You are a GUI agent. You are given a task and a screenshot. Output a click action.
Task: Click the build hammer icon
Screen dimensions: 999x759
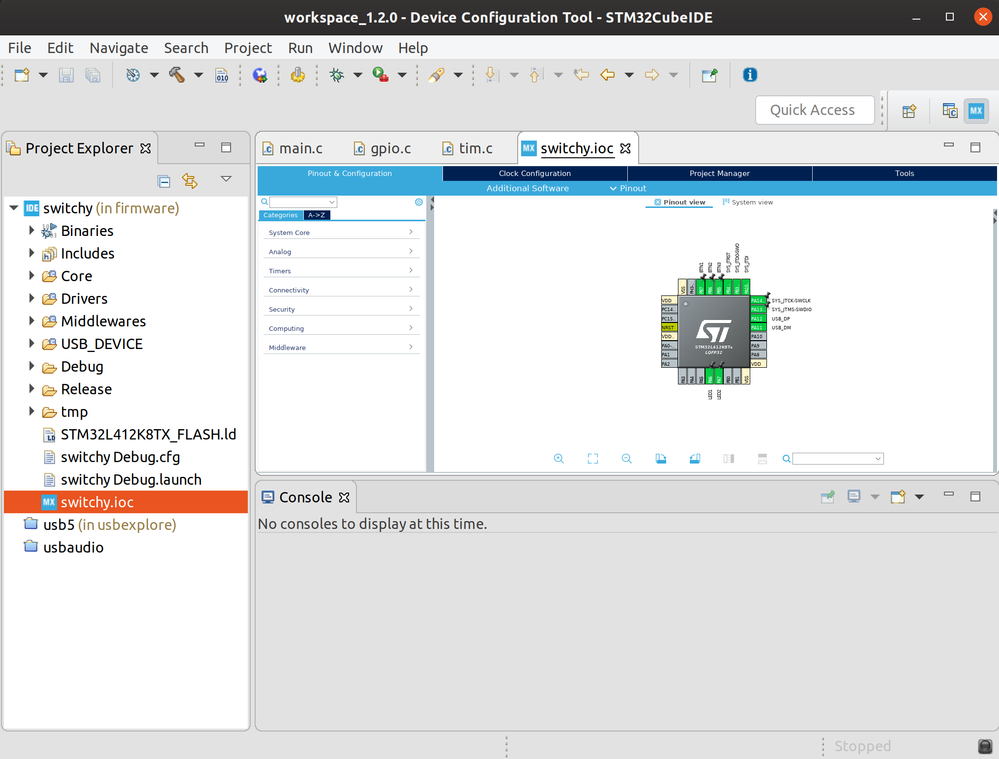[177, 75]
